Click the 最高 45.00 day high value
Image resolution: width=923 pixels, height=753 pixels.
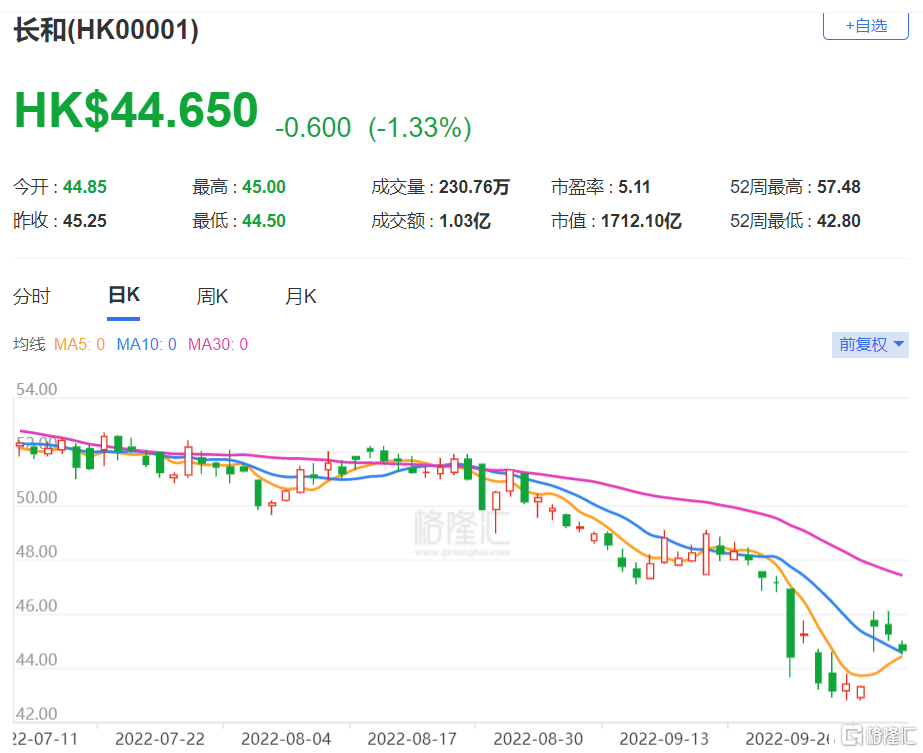point(264,187)
